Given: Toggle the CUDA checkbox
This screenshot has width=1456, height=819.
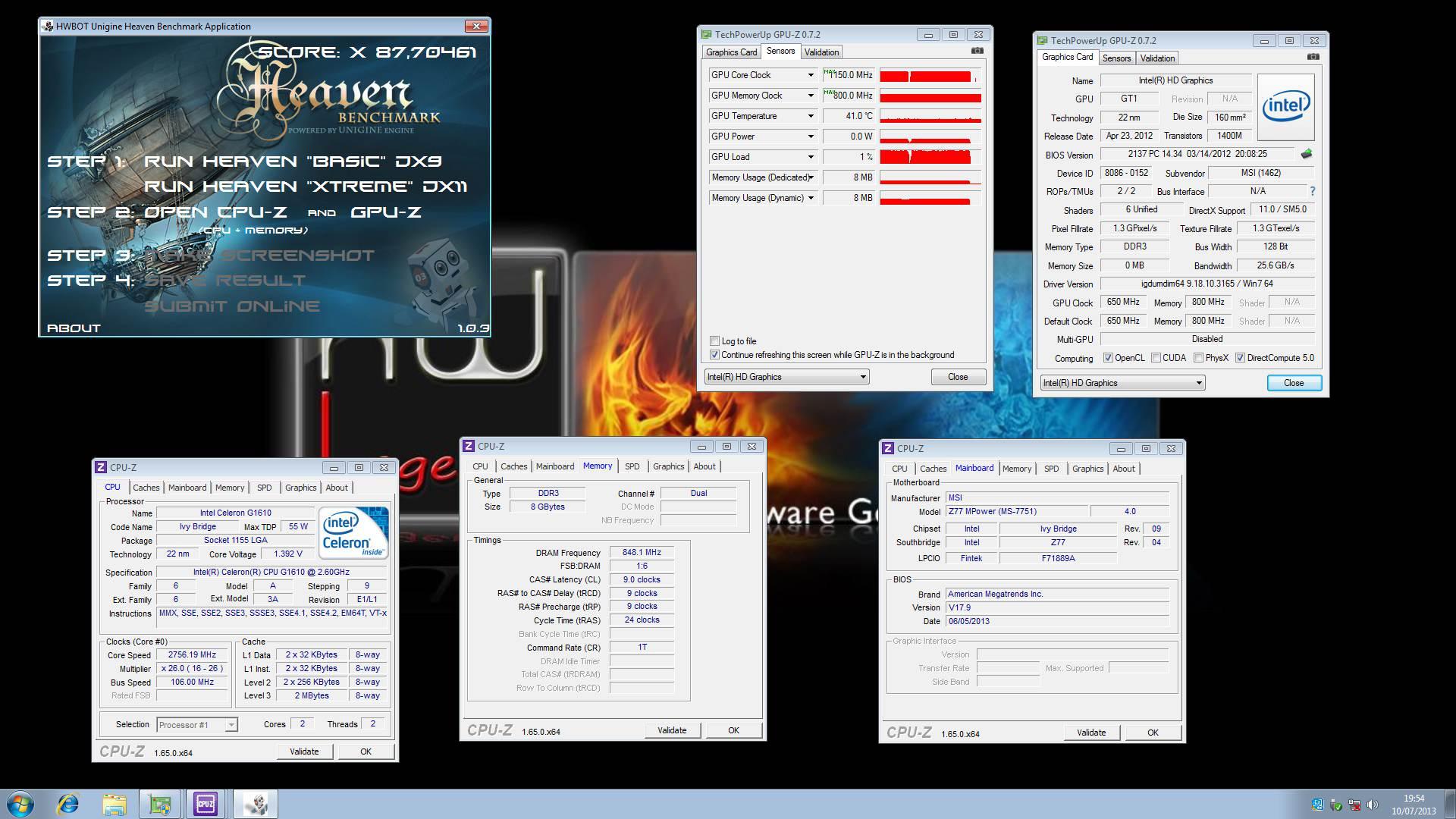Looking at the screenshot, I should (x=1156, y=357).
